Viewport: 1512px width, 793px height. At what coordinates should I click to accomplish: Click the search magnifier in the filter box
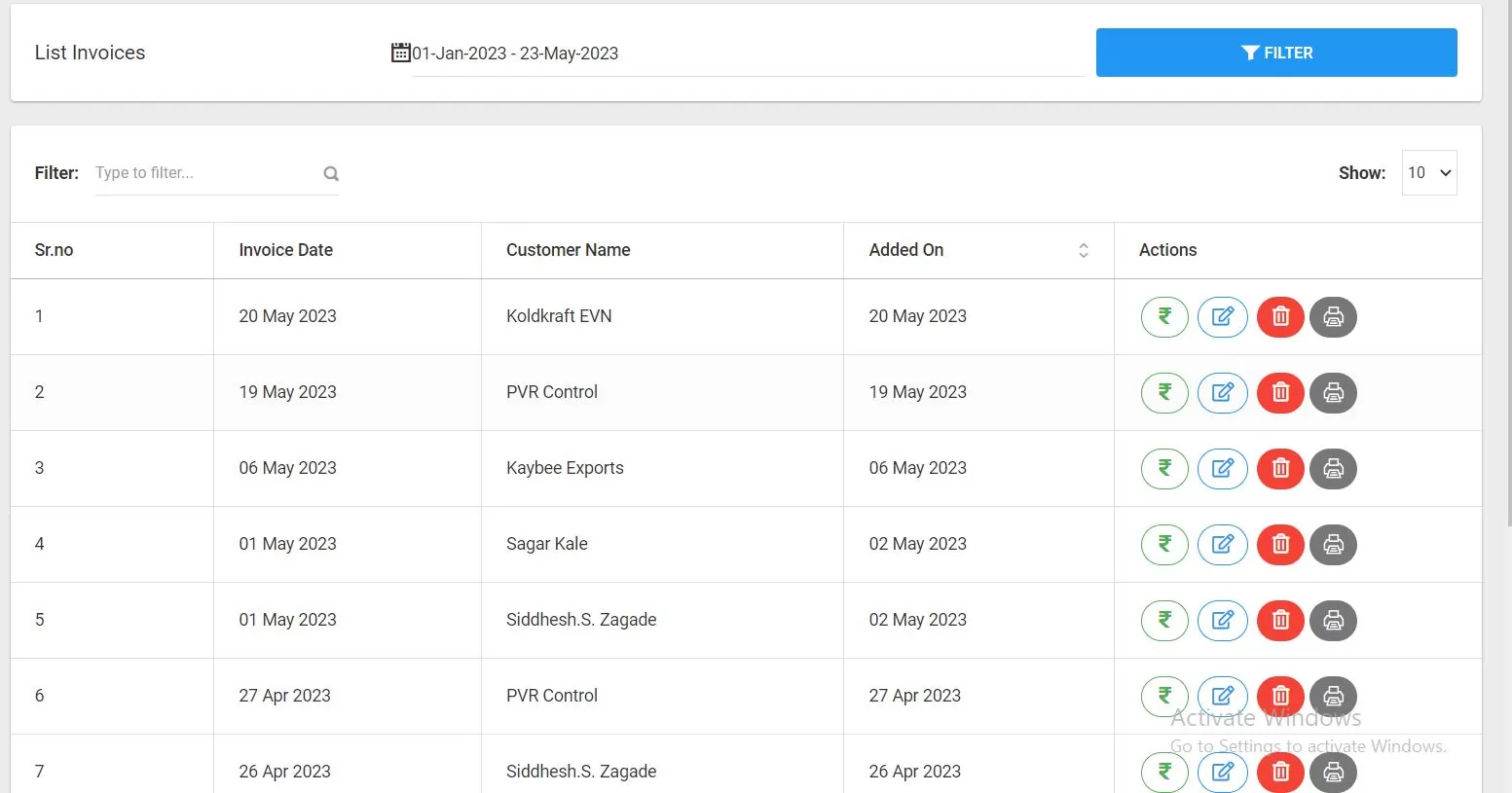point(331,173)
